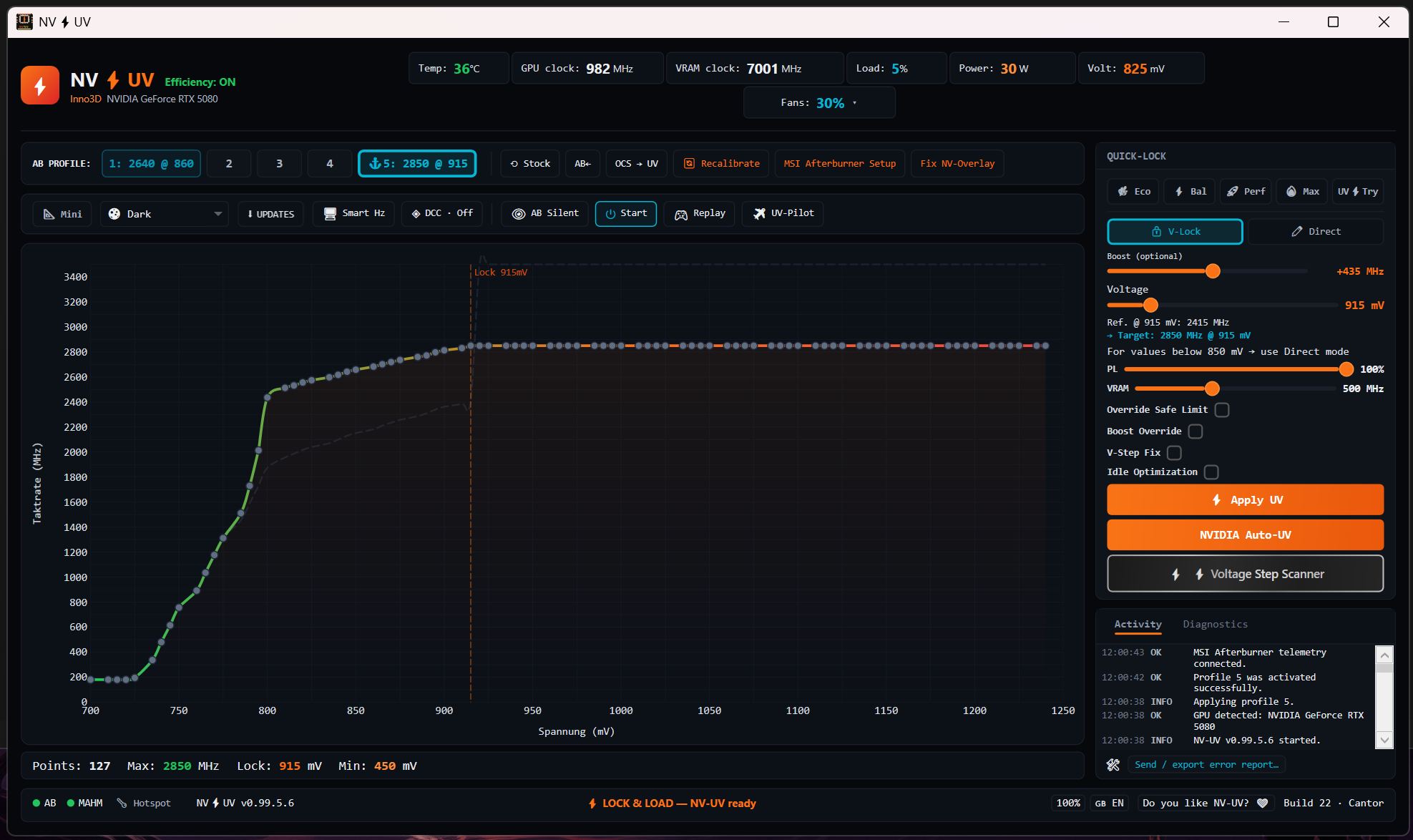
Task: Select AB profile slot 2
Action: click(x=229, y=164)
